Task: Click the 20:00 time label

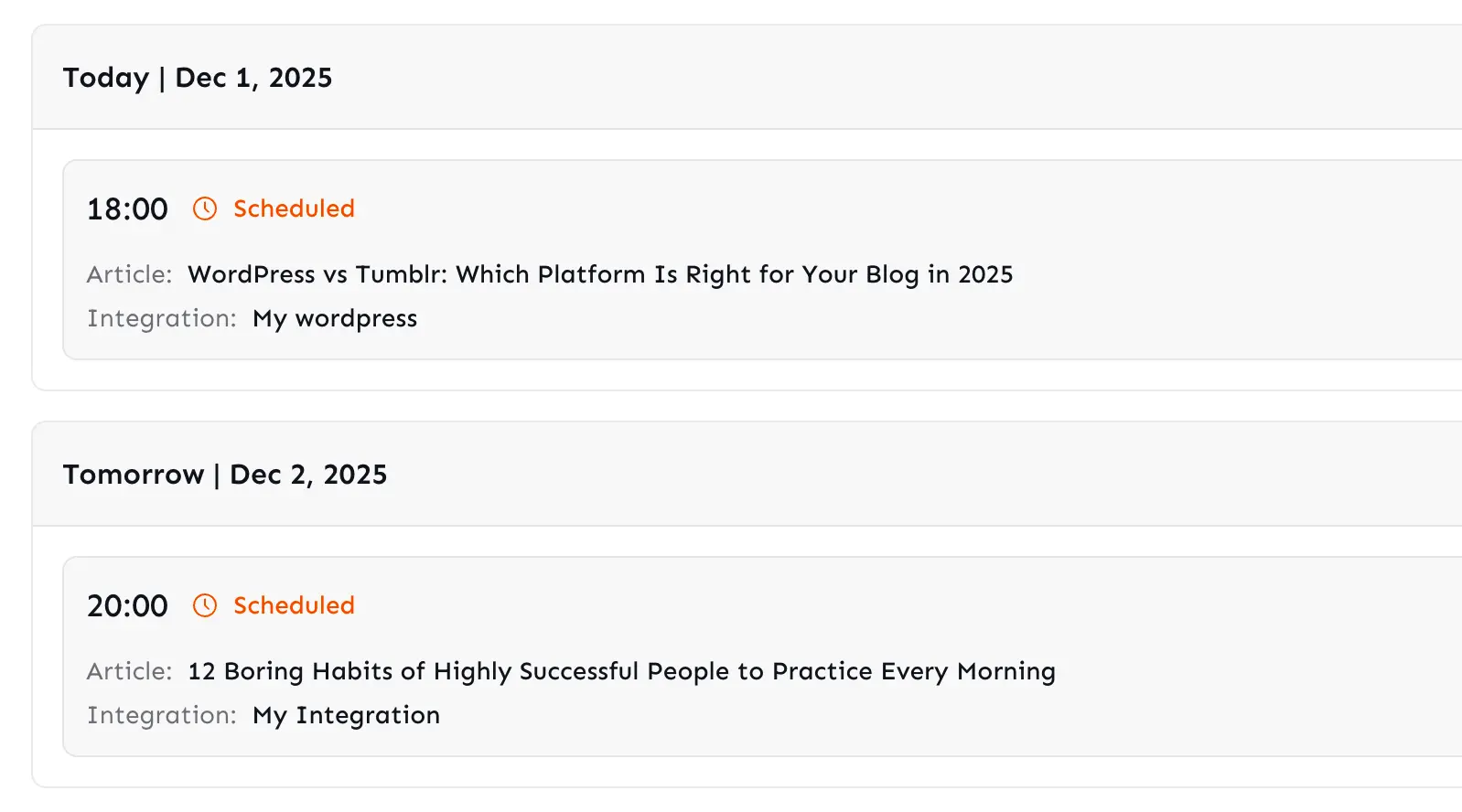Action: pos(127,606)
